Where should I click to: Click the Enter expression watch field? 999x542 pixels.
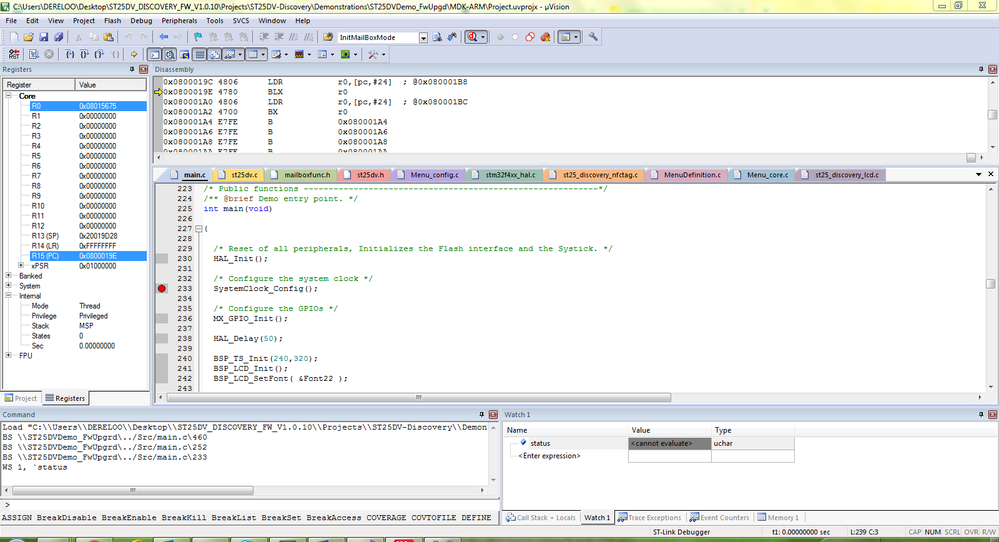click(549, 456)
